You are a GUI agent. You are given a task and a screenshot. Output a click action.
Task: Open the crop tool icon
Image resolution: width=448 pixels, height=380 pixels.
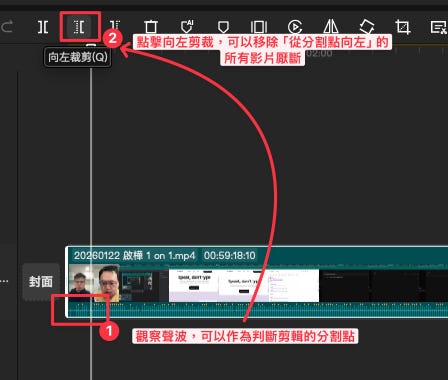coord(403,27)
